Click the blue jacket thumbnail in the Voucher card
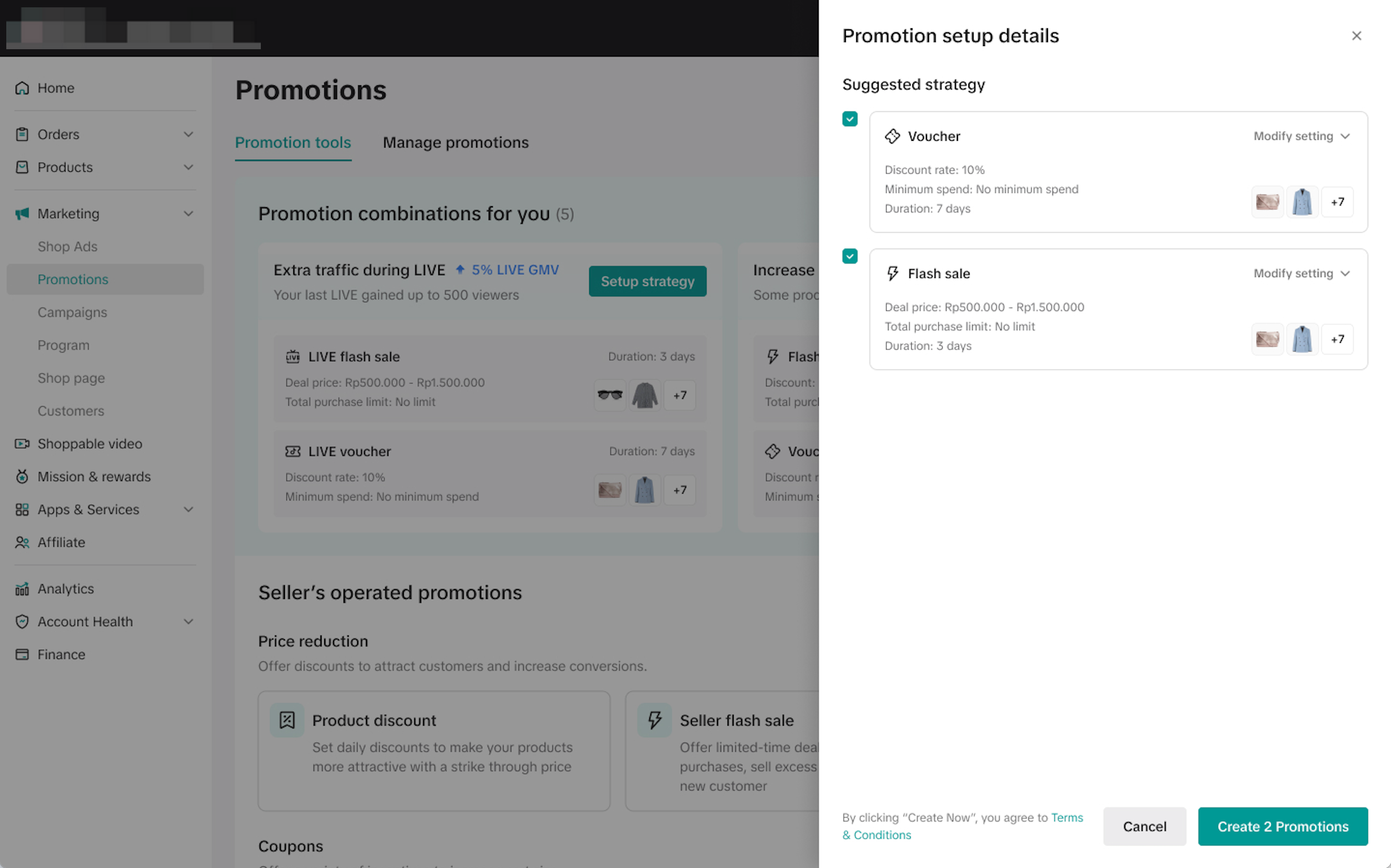This screenshot has width=1391, height=868. point(1301,202)
